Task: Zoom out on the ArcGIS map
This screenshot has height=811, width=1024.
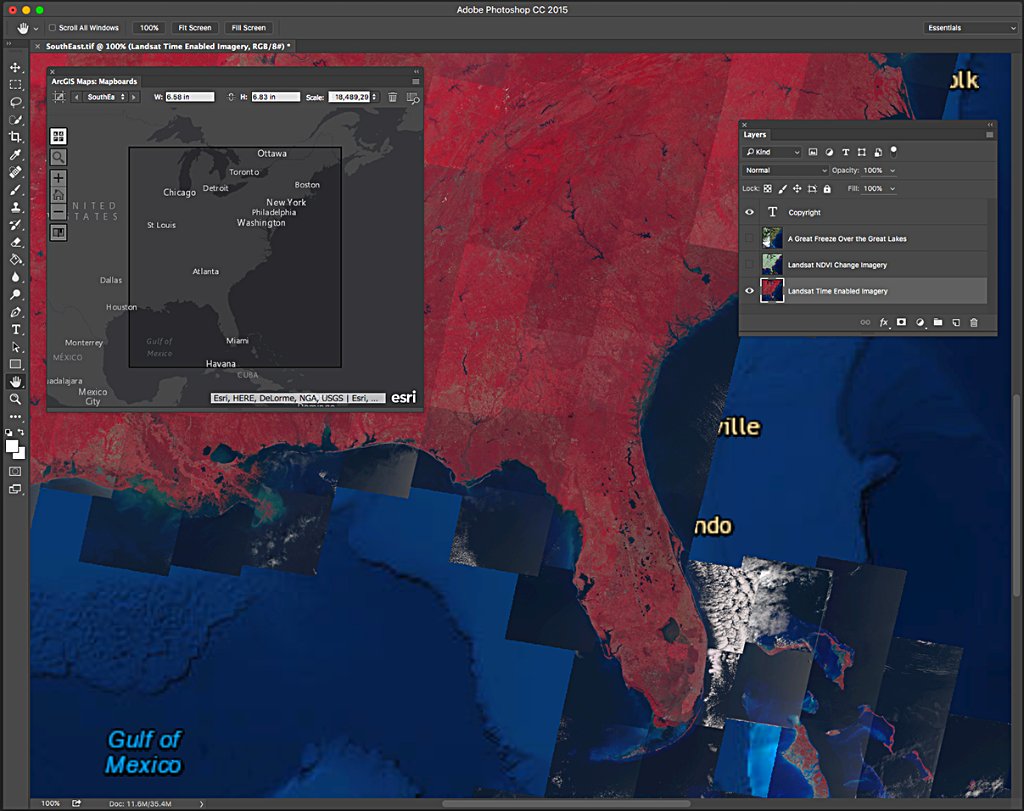Action: pos(58,212)
